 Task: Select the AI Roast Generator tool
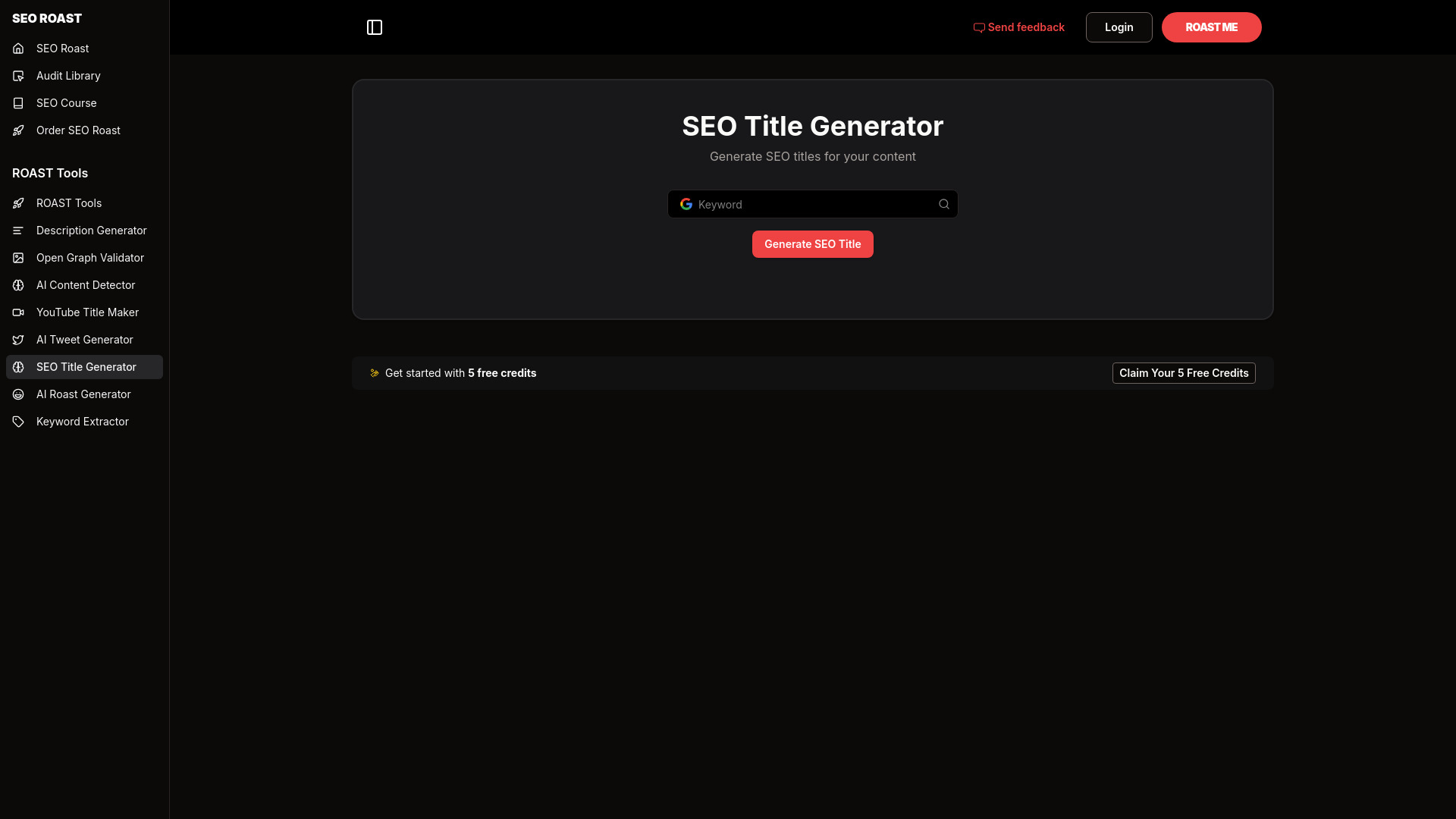click(83, 393)
